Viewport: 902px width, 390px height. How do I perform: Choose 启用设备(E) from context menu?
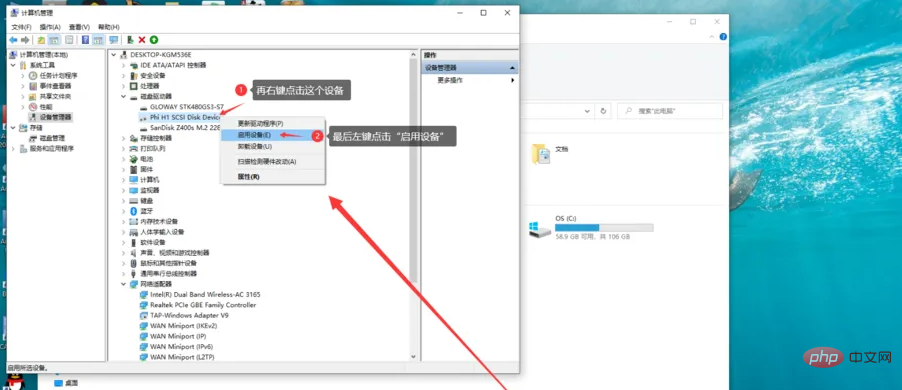coord(273,135)
